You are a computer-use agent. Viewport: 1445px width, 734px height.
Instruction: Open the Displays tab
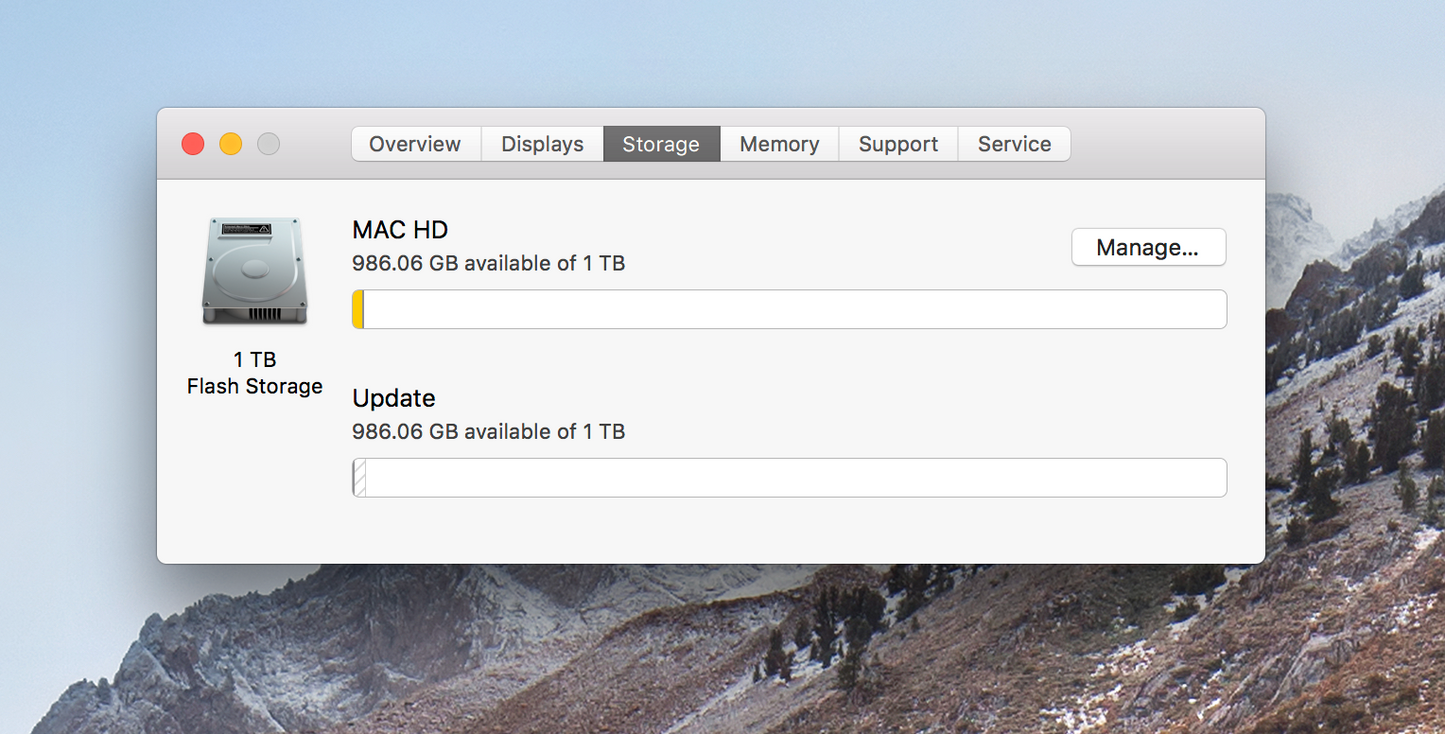[x=541, y=143]
